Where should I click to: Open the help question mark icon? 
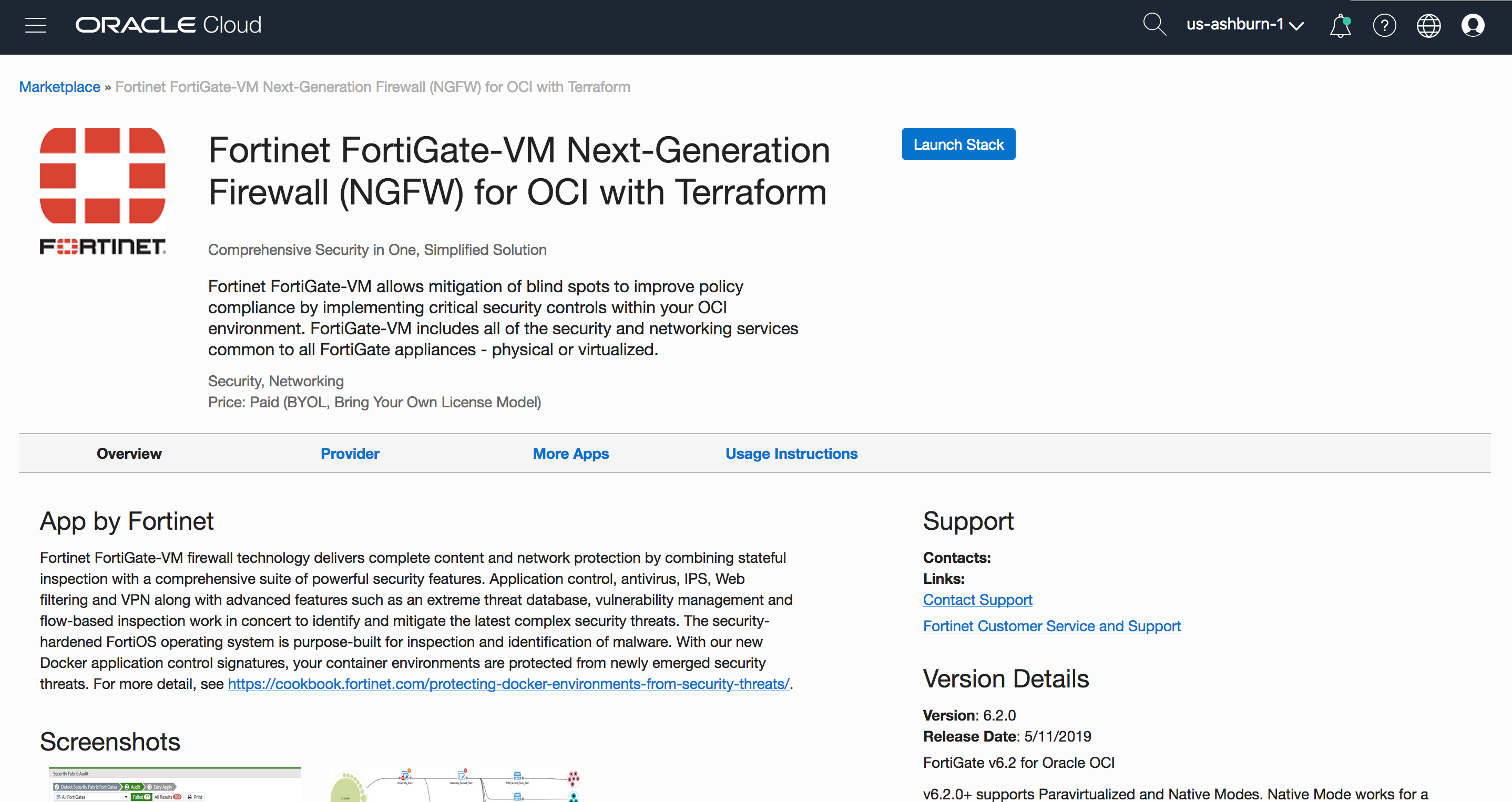click(x=1384, y=26)
